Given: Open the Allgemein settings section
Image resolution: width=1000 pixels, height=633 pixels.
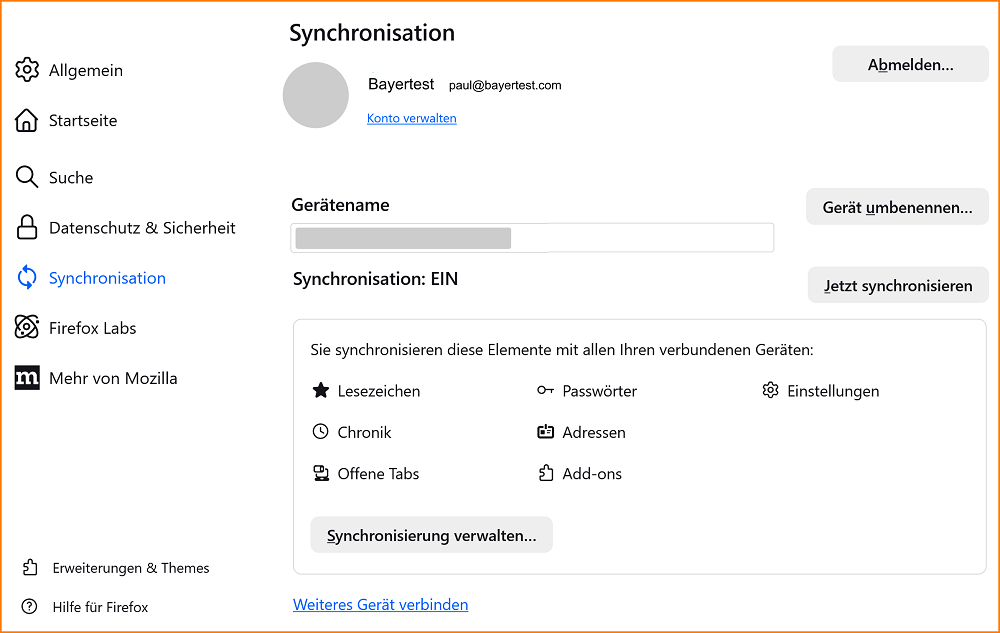Looking at the screenshot, I should pyautogui.click(x=27, y=70).
